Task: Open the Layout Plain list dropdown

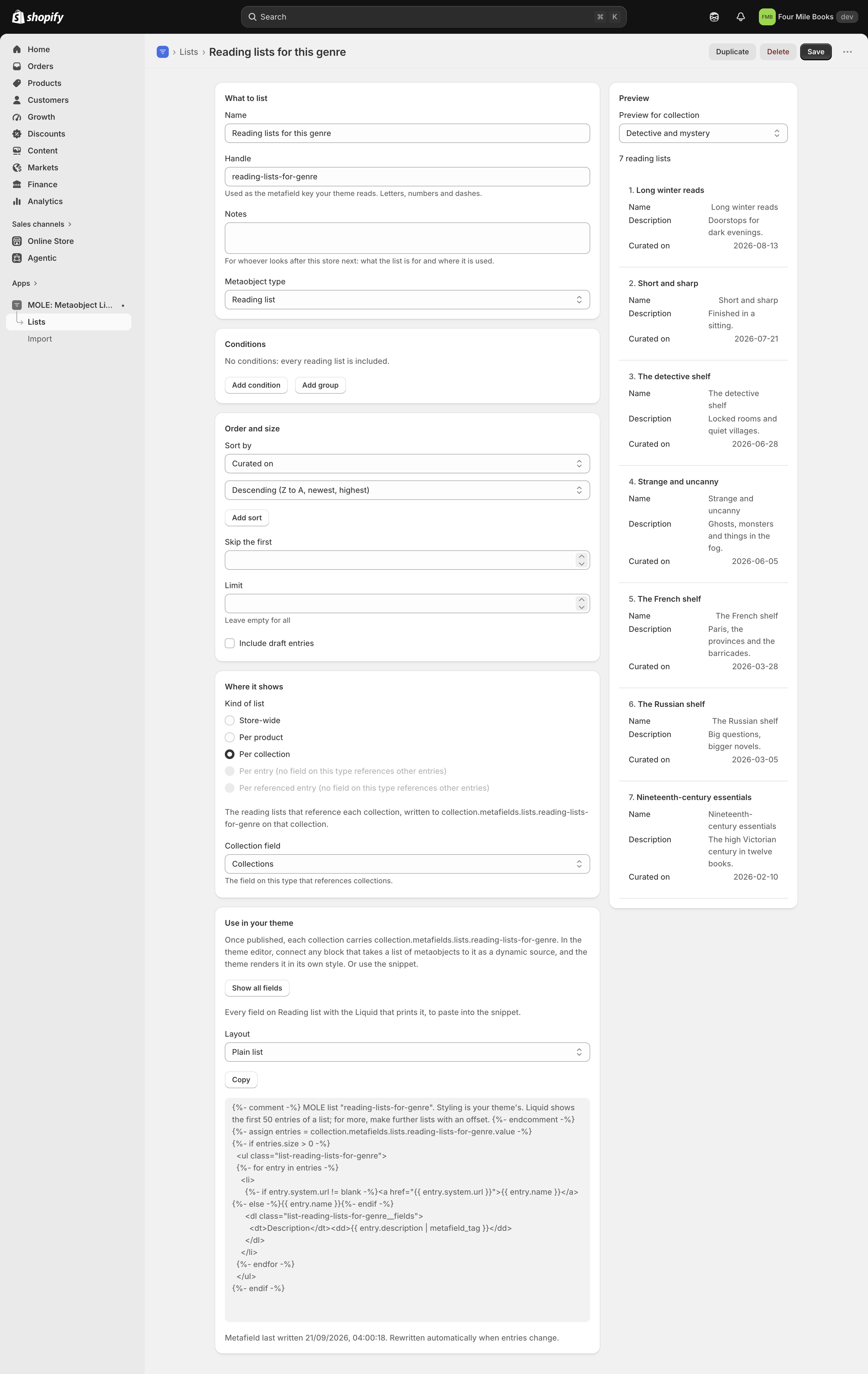Action: (x=407, y=1052)
